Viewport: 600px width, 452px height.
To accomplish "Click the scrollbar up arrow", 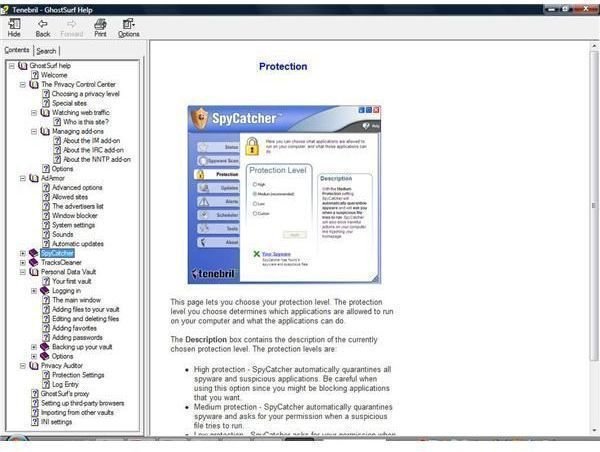I will [594, 46].
